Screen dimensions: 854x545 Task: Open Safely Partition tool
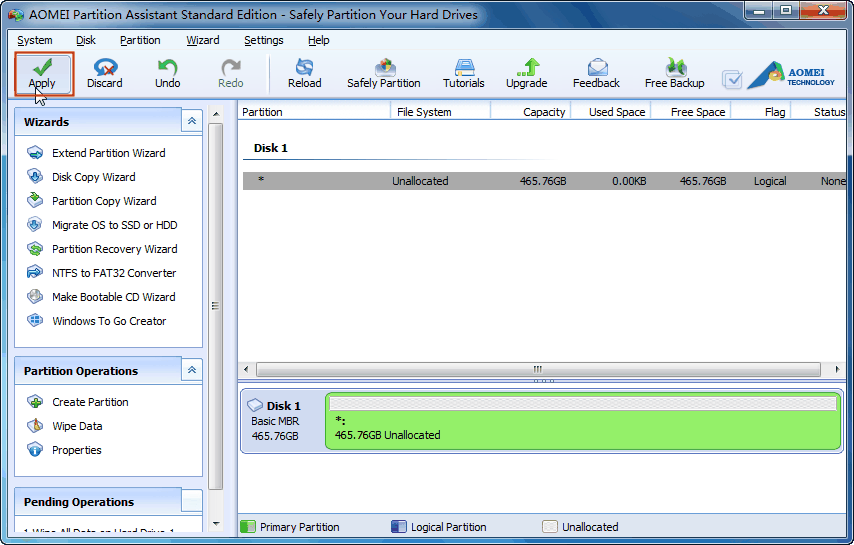[383, 74]
